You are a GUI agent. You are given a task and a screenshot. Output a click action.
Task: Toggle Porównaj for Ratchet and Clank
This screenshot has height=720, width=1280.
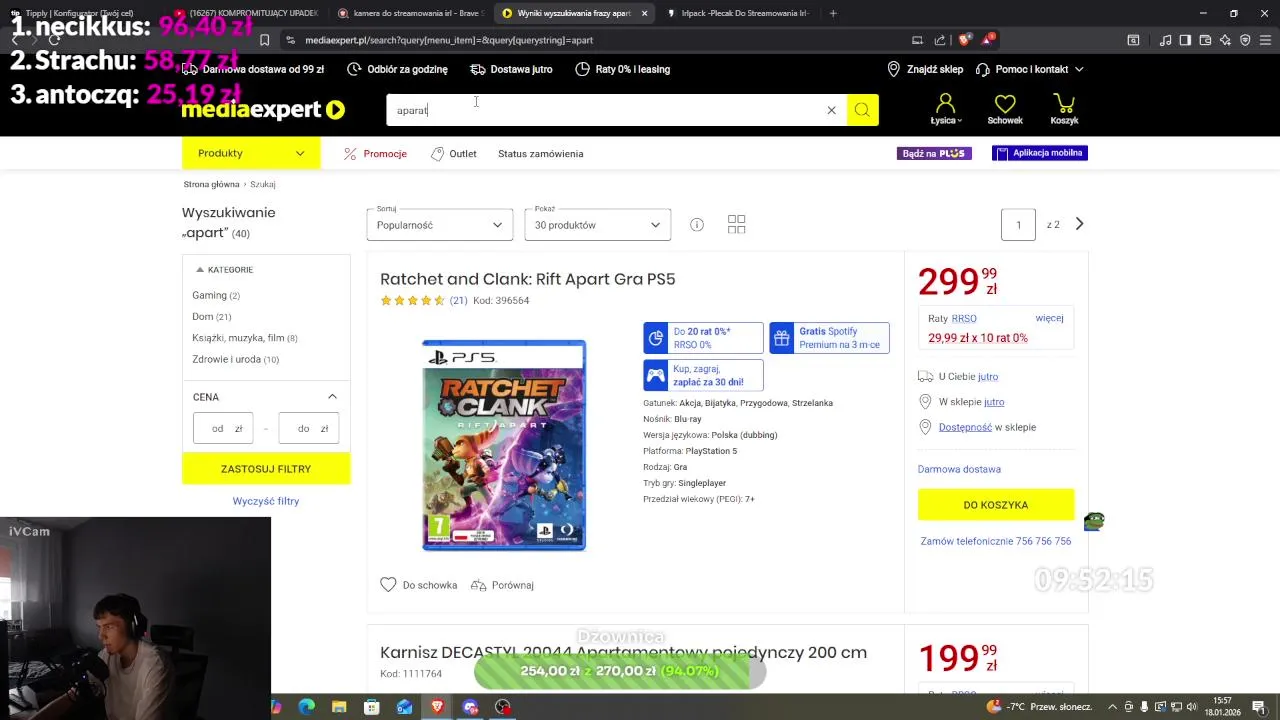point(502,585)
